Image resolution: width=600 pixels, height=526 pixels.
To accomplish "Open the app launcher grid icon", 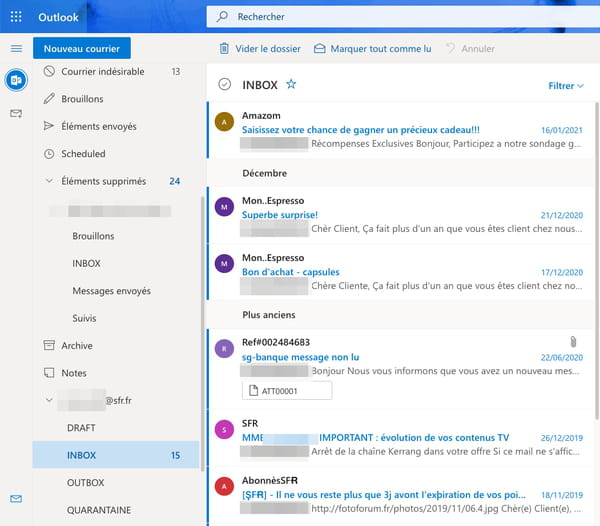I will pyautogui.click(x=16, y=17).
